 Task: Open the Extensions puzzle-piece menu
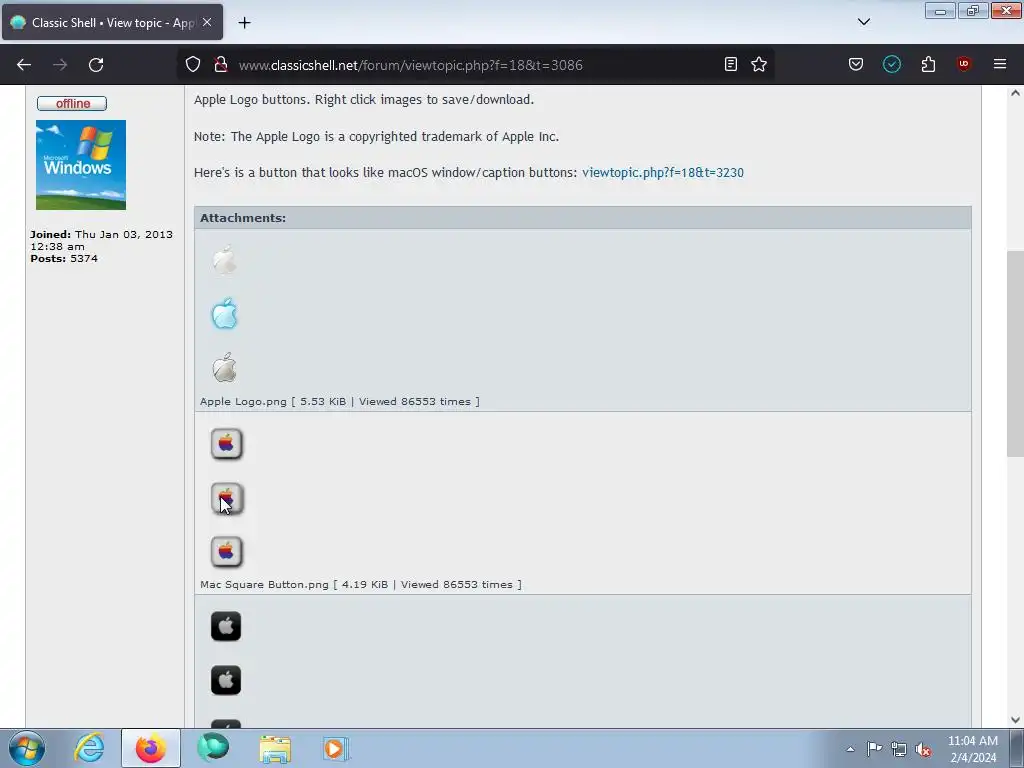coord(928,64)
